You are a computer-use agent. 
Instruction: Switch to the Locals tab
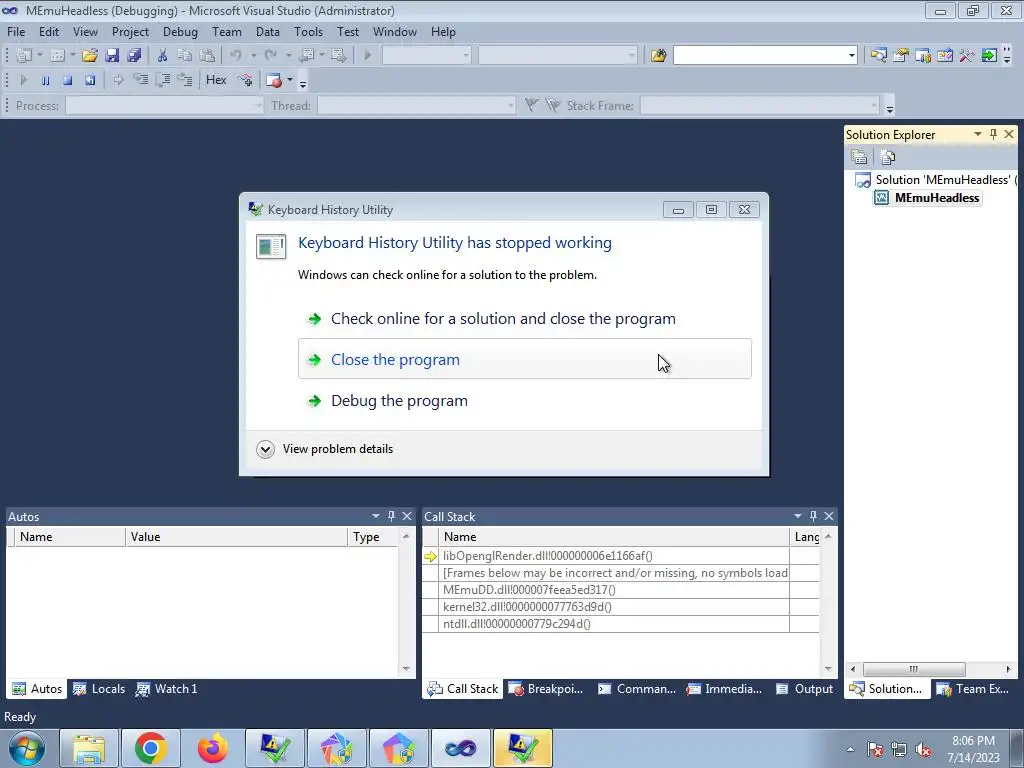(99, 688)
